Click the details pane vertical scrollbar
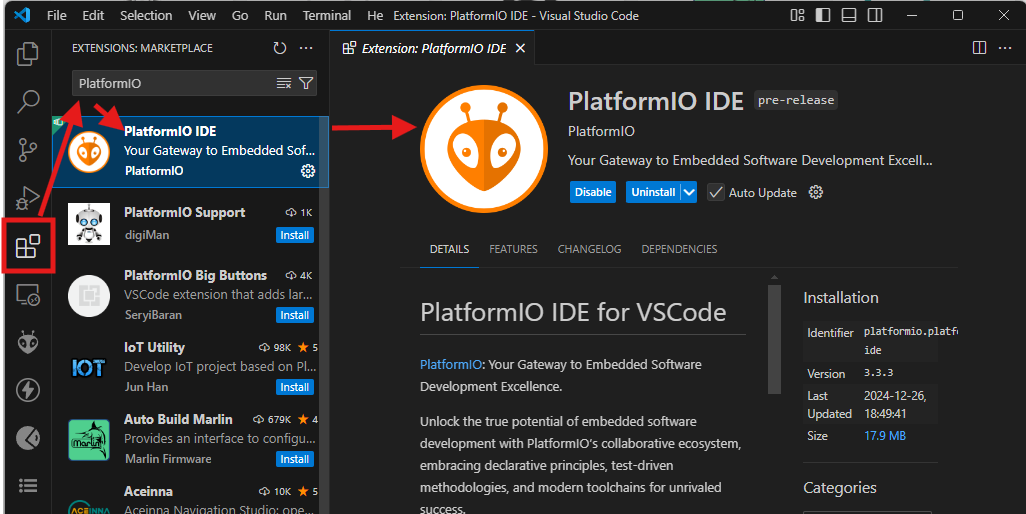 coord(774,339)
